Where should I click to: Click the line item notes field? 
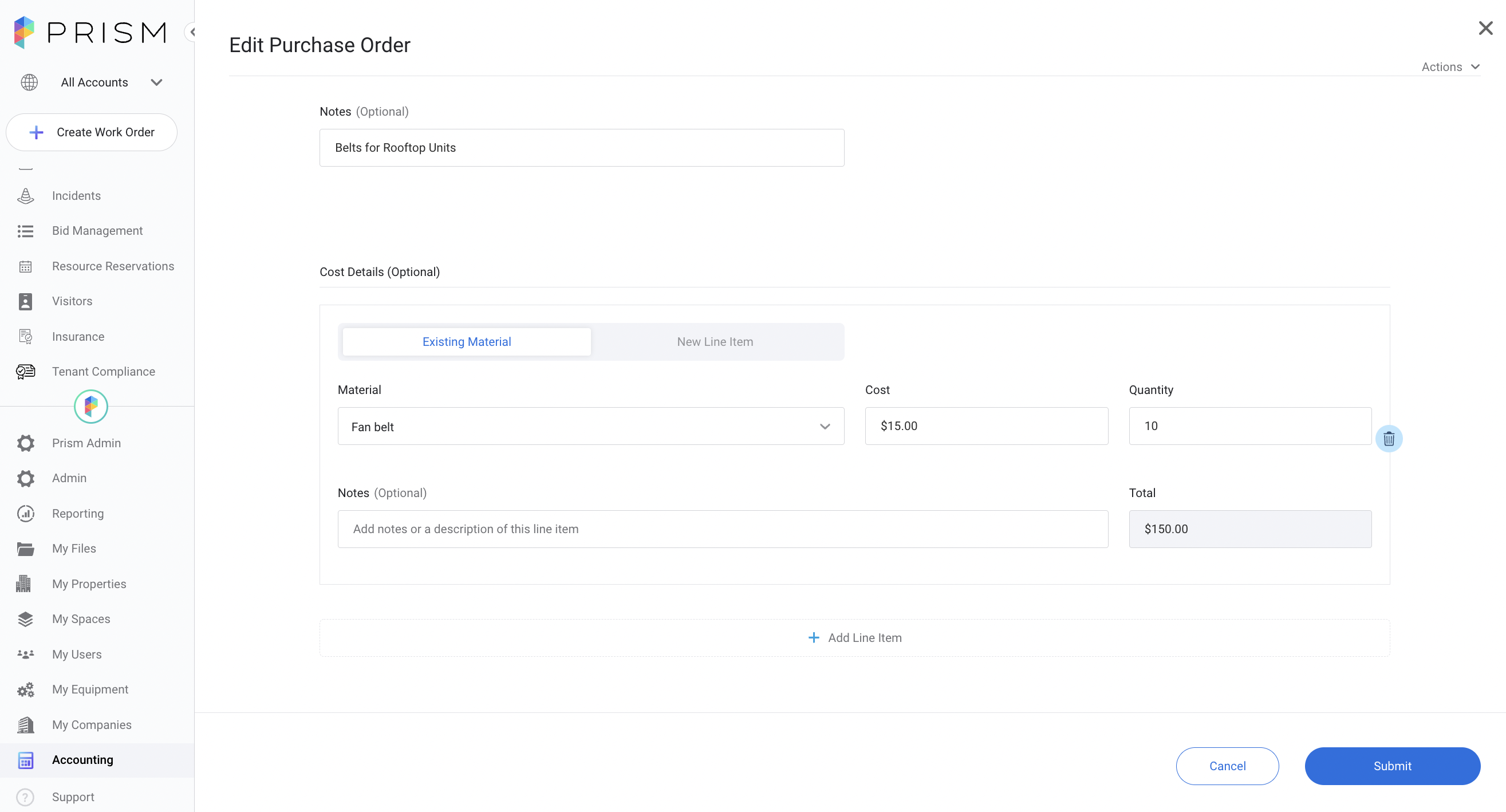tap(723, 529)
